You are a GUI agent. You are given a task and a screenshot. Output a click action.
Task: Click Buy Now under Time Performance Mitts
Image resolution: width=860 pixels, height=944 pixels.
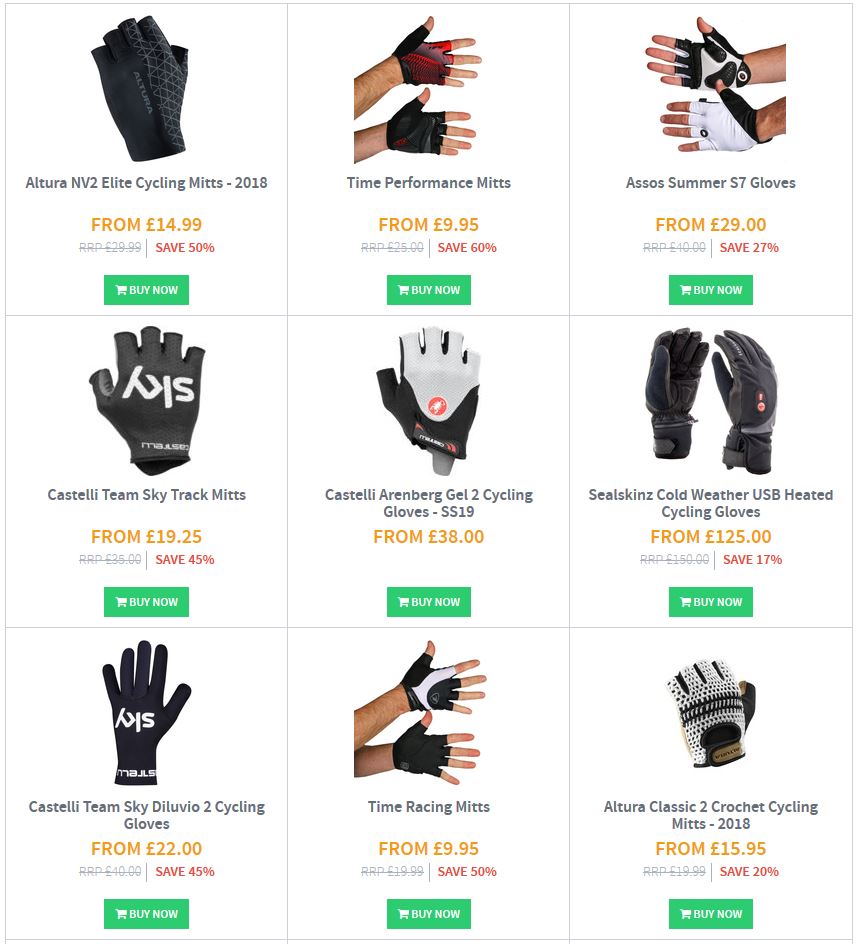429,290
